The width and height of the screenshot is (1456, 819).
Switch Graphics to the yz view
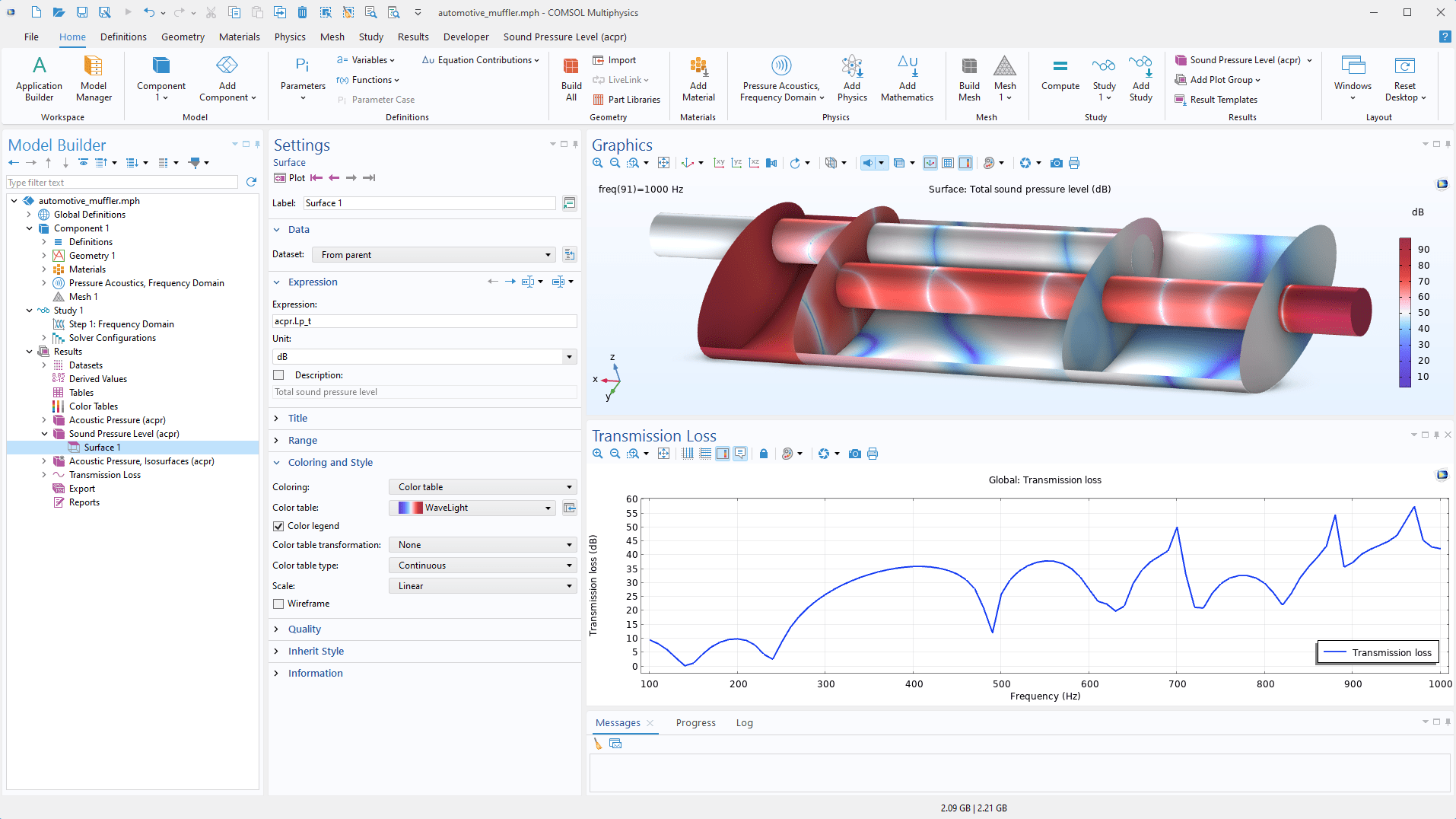coord(736,163)
